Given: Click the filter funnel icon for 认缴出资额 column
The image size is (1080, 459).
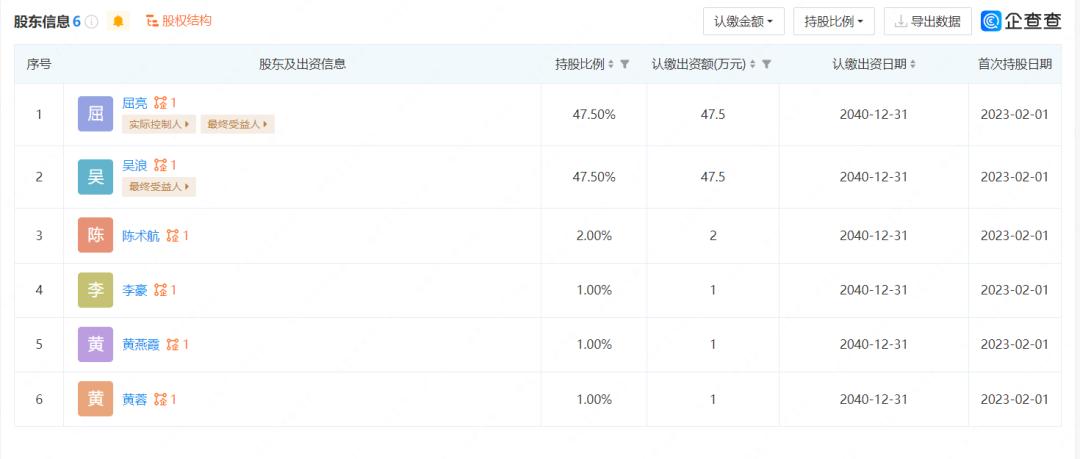Looking at the screenshot, I should [x=767, y=64].
